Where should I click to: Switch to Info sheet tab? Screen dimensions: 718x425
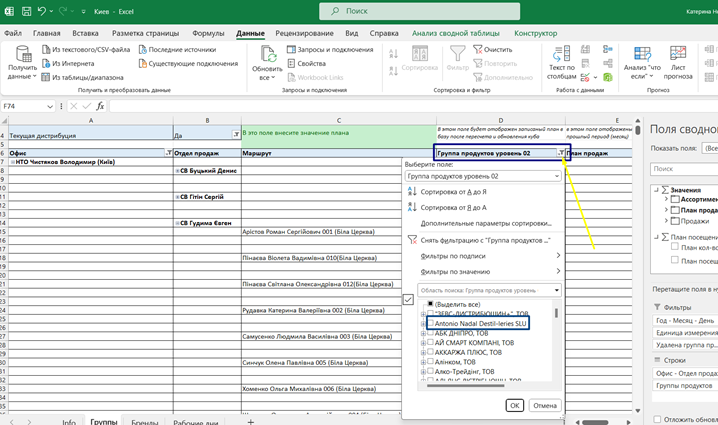(69, 422)
